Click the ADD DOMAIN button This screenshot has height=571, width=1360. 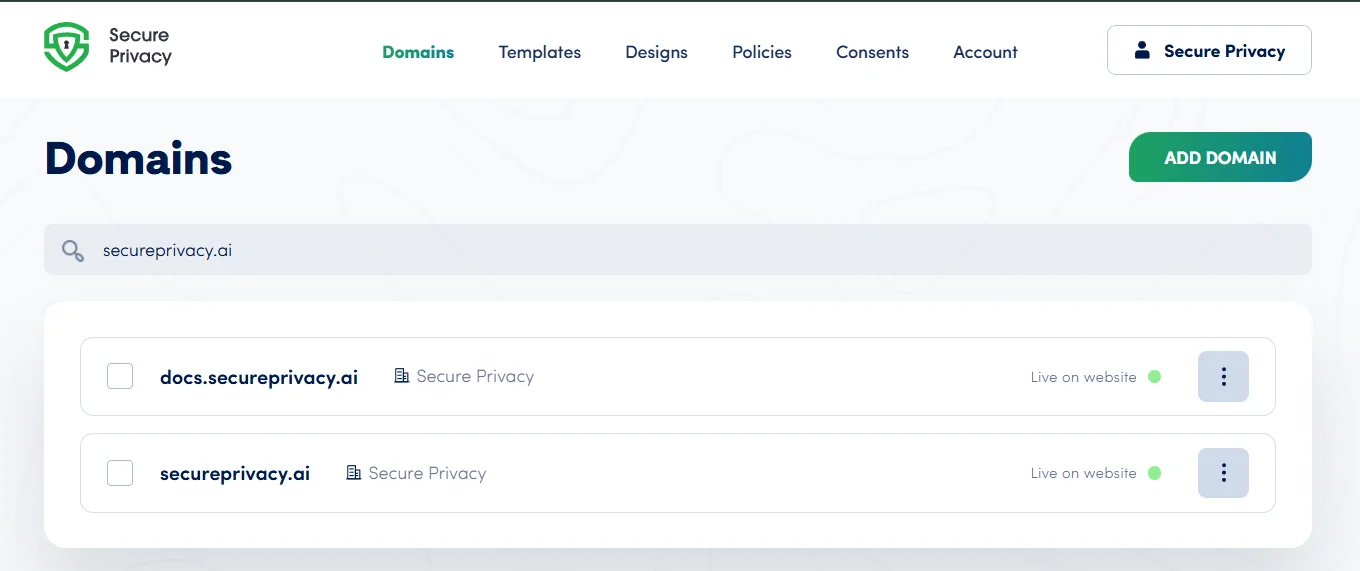click(x=1220, y=157)
